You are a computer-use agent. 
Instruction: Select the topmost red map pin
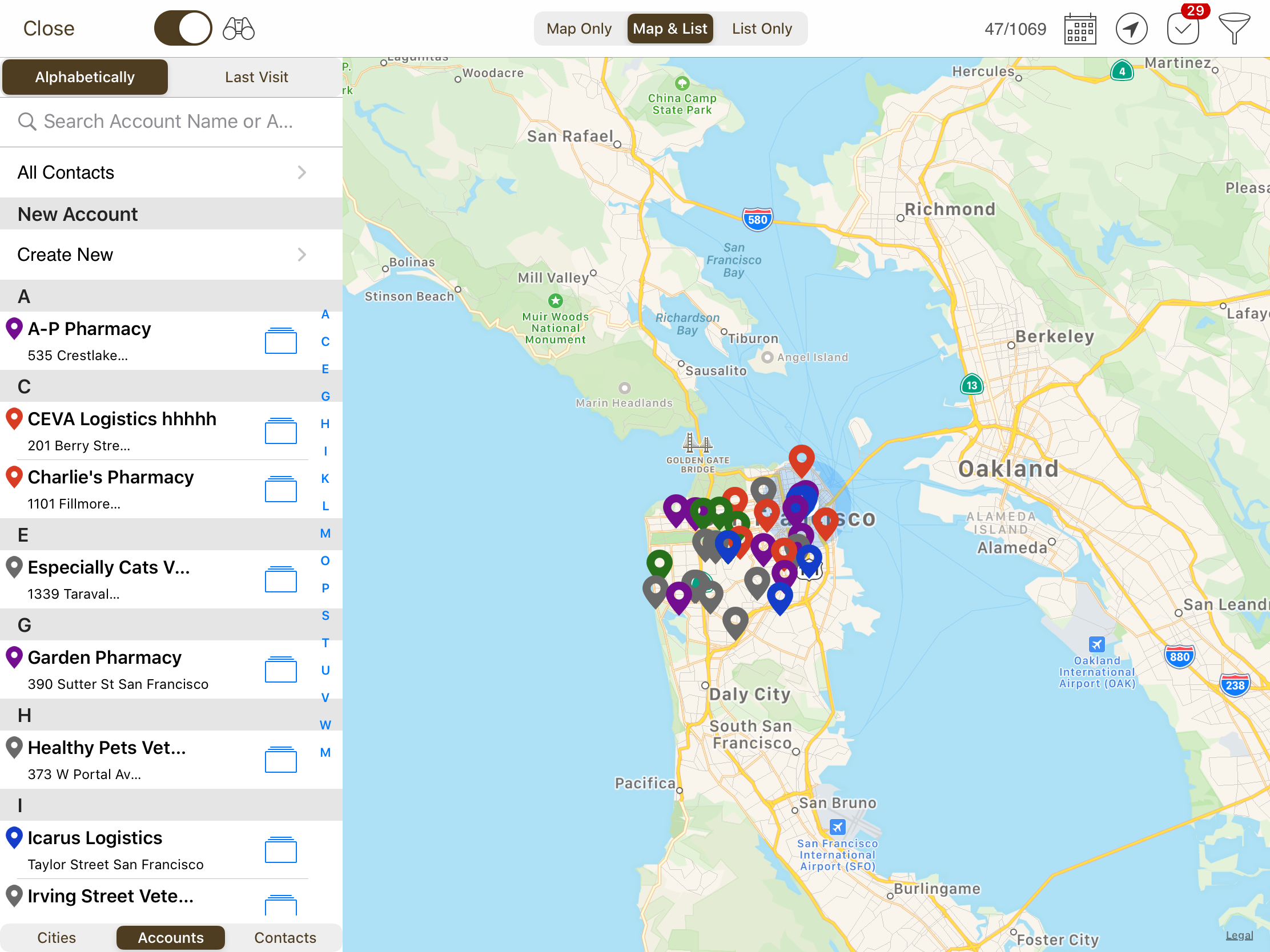[x=801, y=458]
